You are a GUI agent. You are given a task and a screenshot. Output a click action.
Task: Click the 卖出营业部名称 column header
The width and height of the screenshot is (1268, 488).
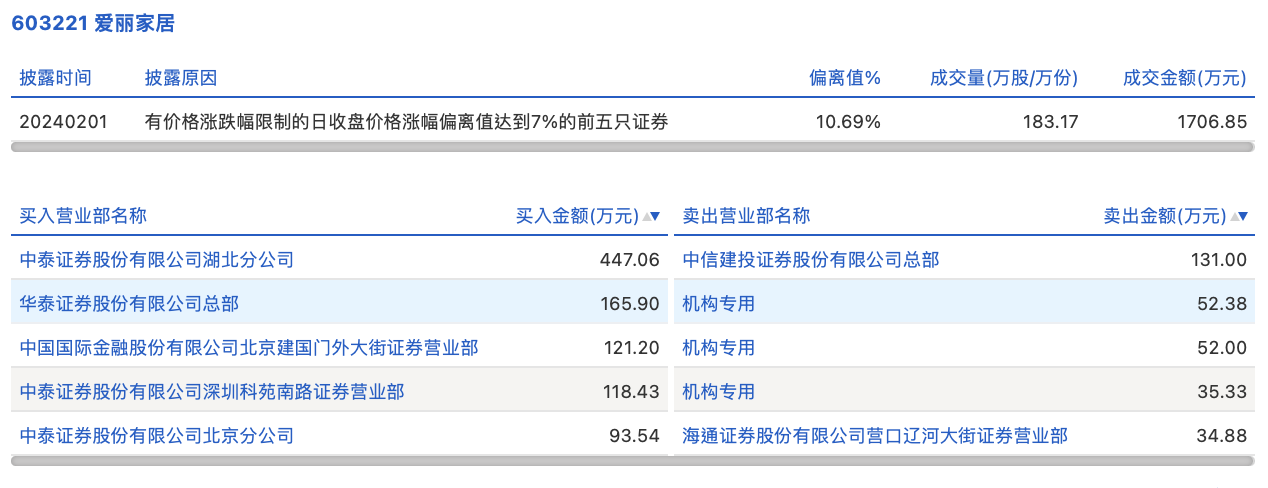746,216
